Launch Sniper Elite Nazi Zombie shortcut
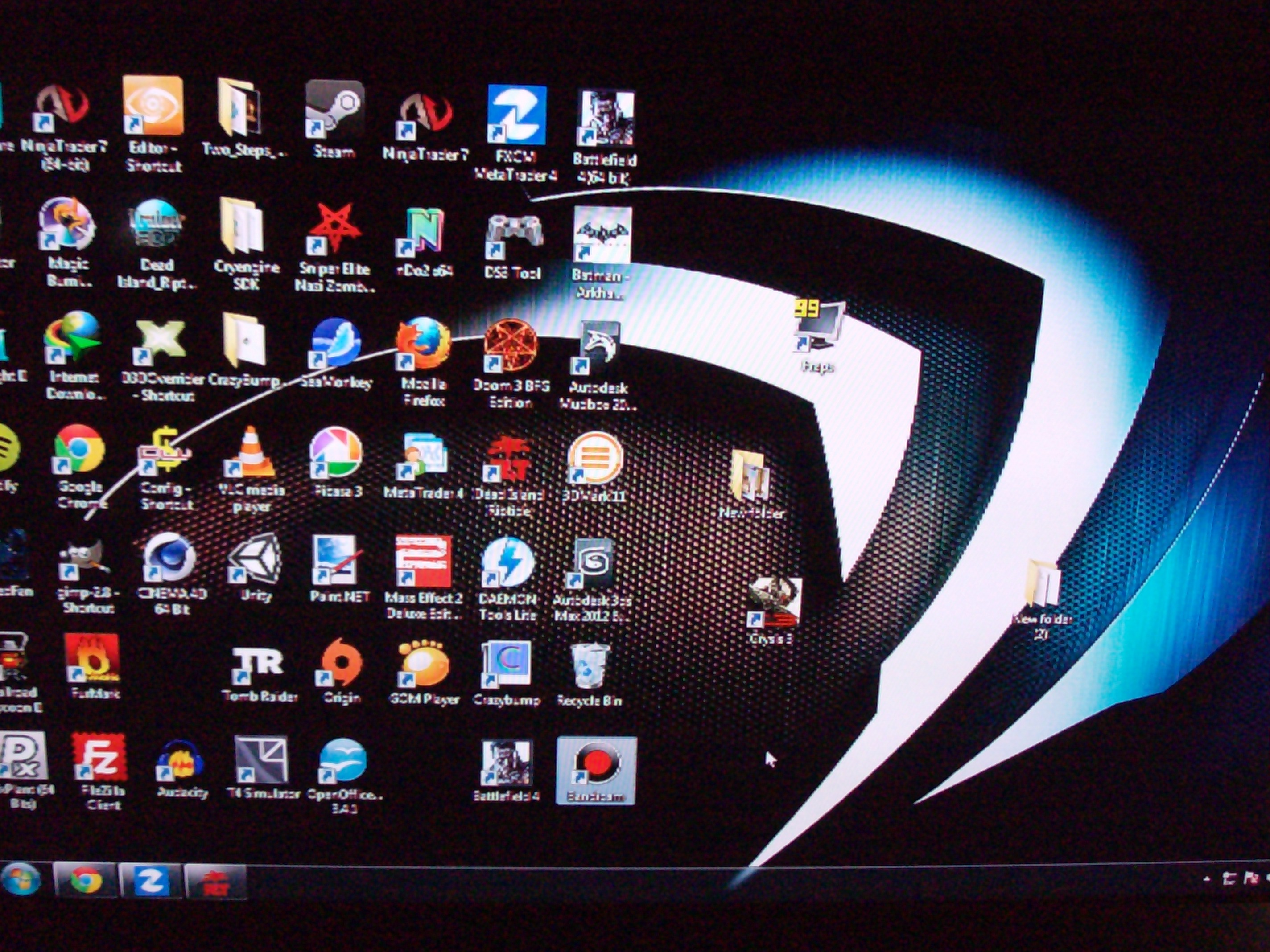1270x952 pixels. point(334,248)
